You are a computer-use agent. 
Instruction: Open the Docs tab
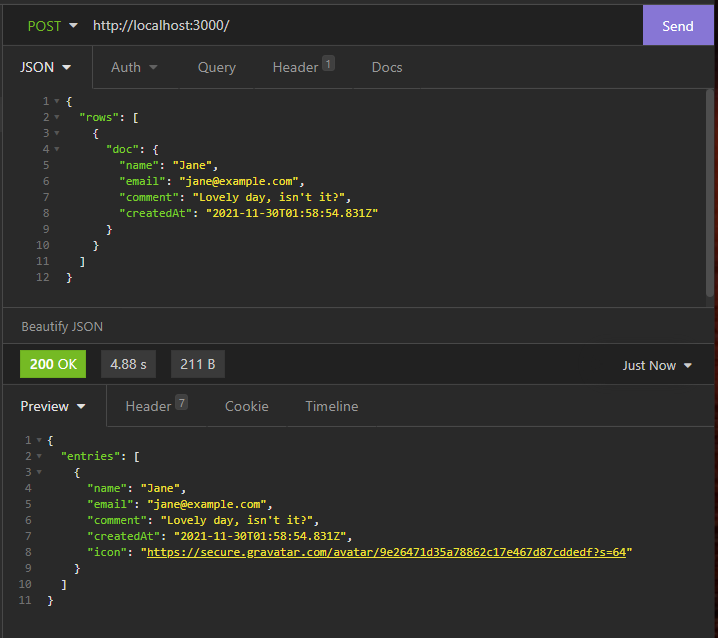point(387,67)
